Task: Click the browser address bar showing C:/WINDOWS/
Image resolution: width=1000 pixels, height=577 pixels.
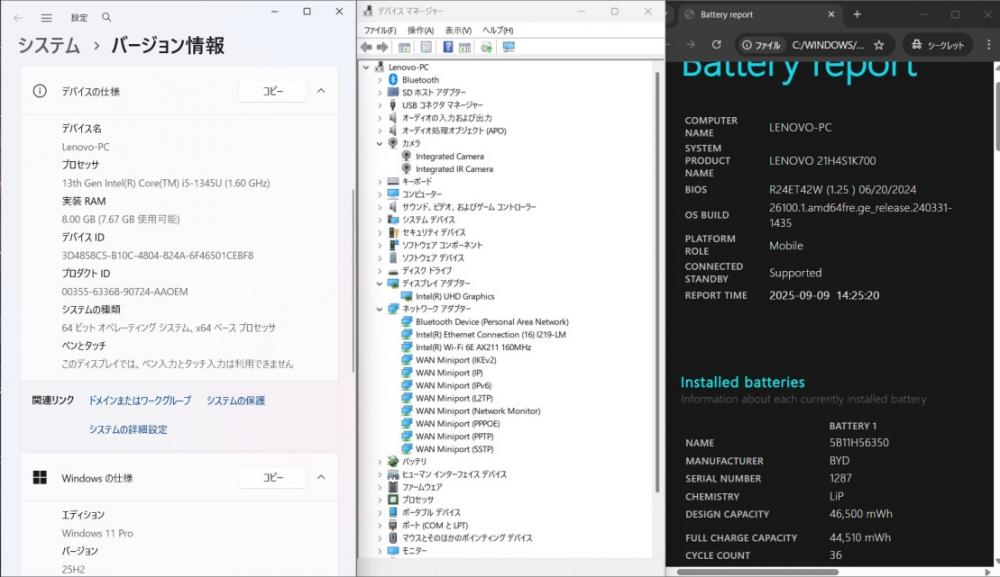Action: coord(828,45)
